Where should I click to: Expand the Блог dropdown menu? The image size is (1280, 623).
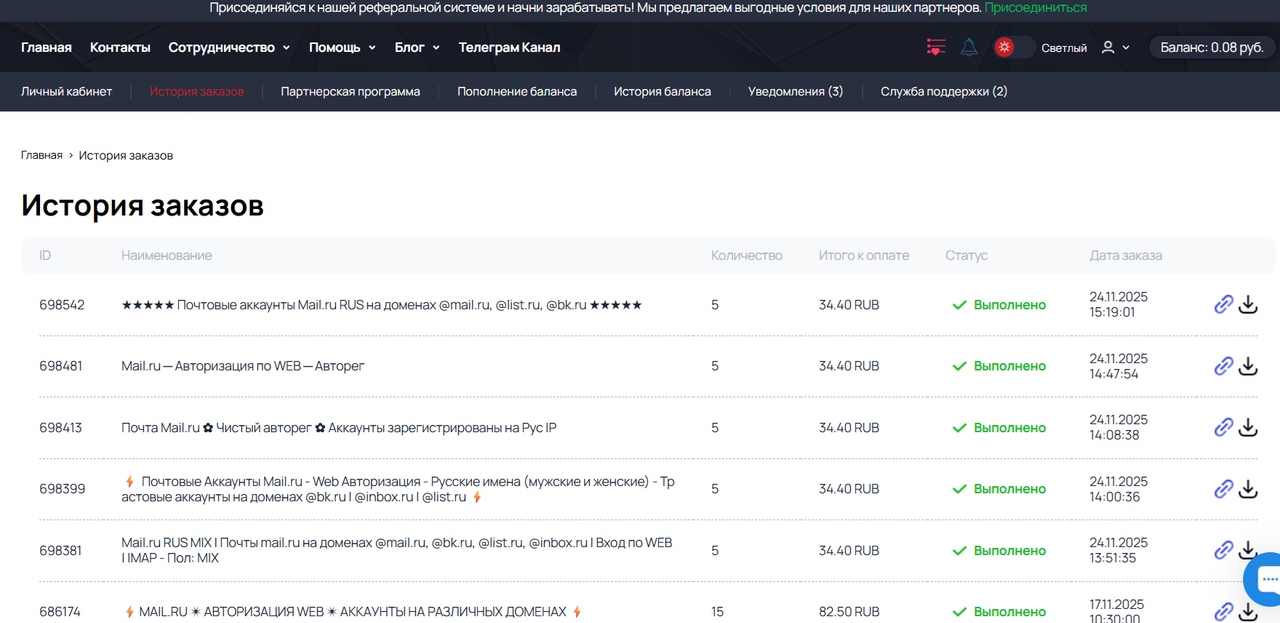point(417,47)
